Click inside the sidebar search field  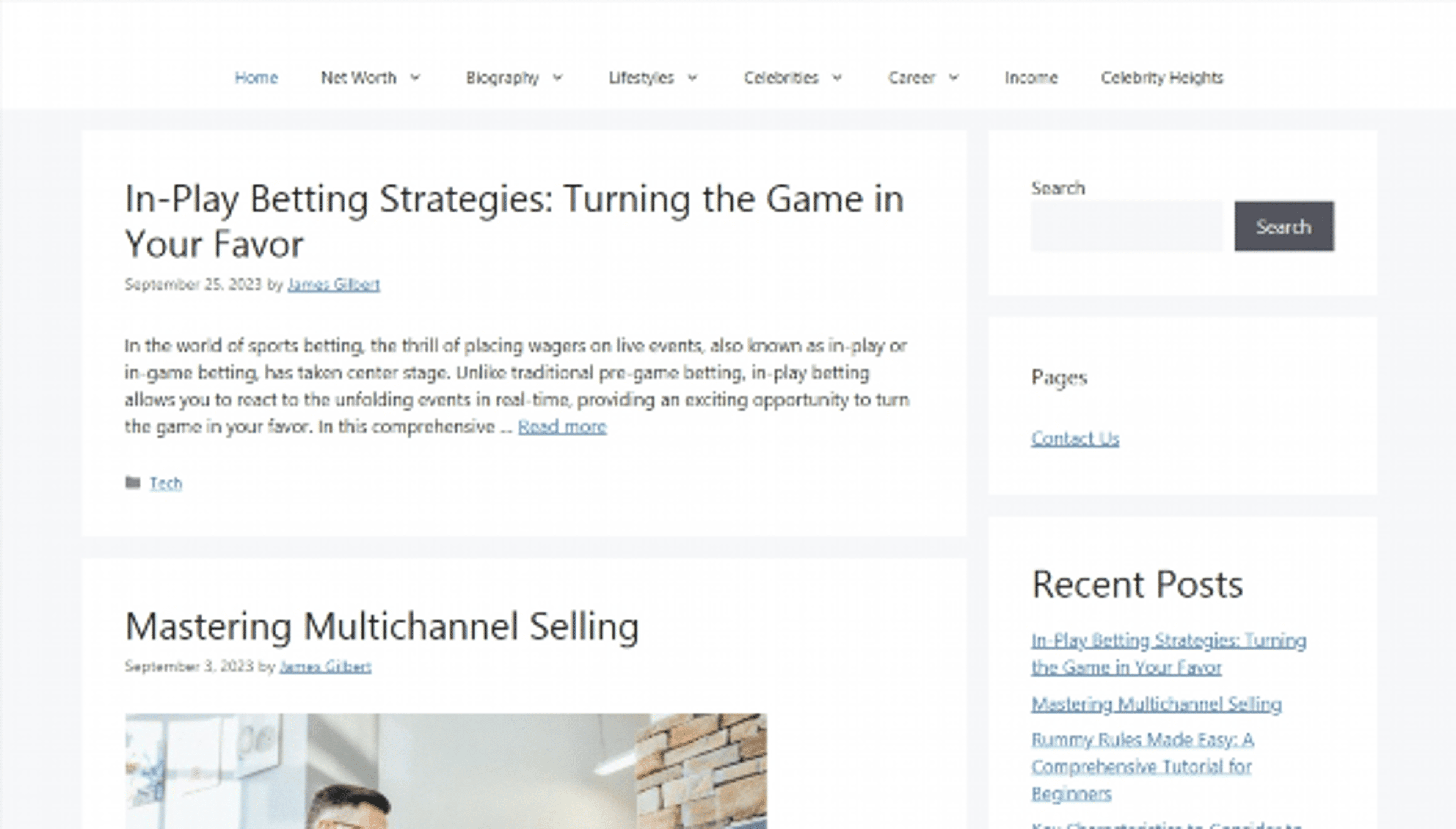coord(1126,227)
